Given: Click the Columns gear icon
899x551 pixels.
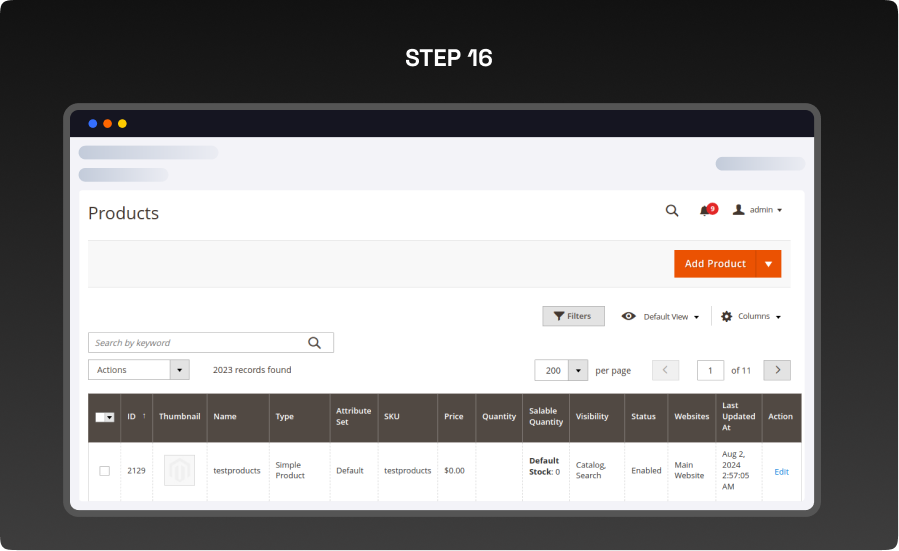Looking at the screenshot, I should coord(727,316).
